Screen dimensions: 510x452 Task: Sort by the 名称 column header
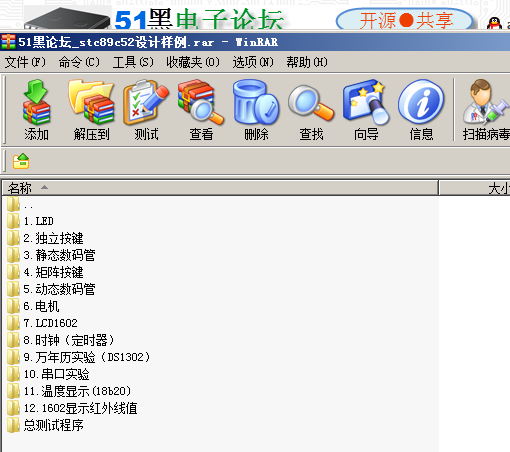point(220,188)
